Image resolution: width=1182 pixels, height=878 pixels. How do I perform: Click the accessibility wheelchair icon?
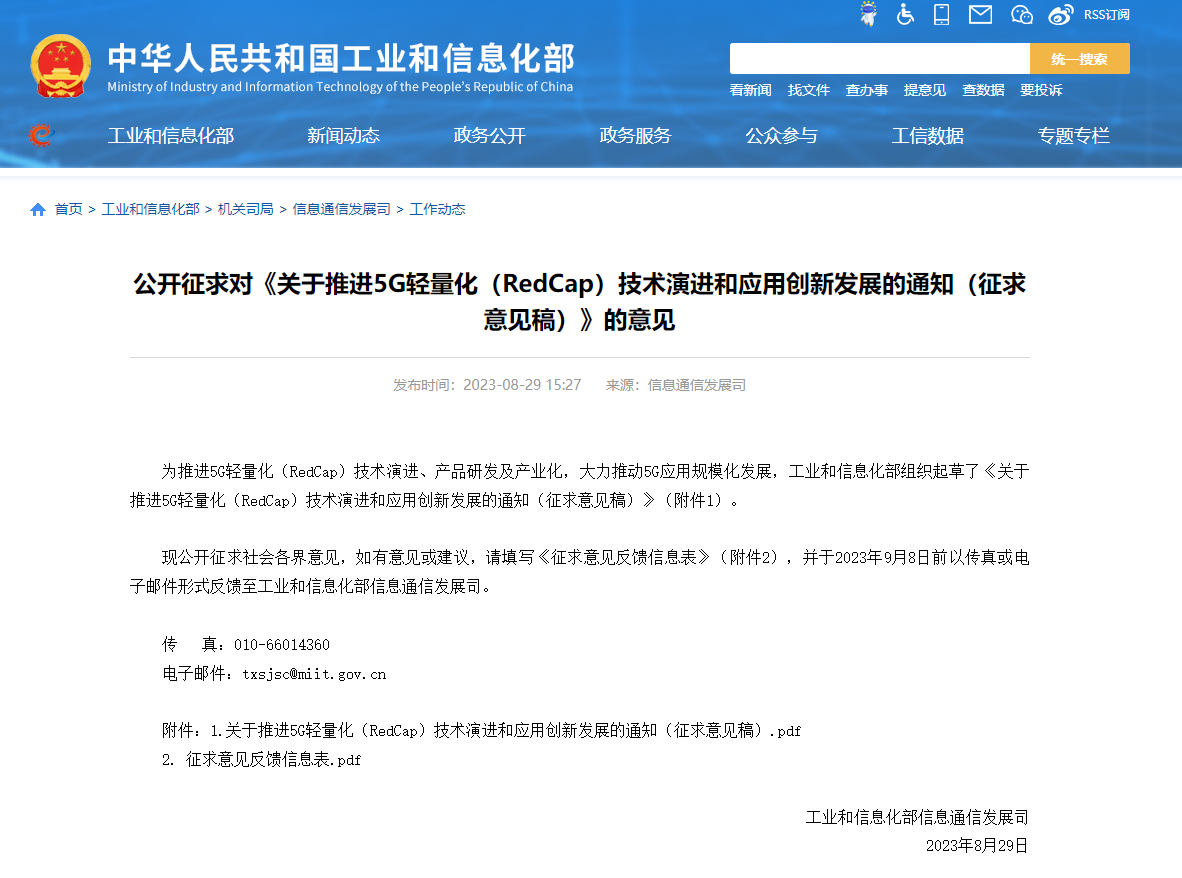coord(905,14)
